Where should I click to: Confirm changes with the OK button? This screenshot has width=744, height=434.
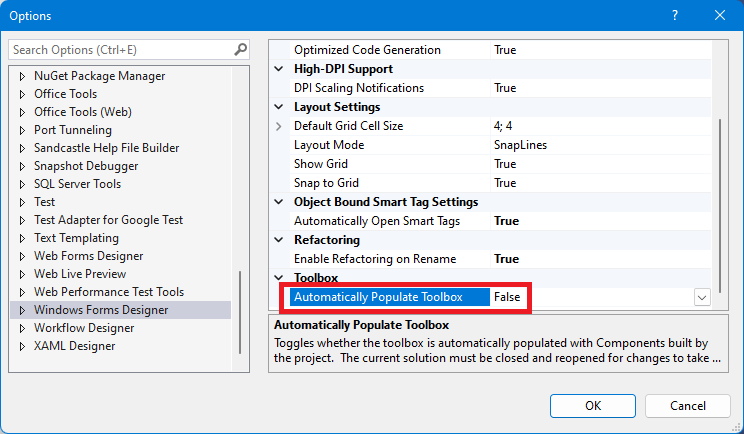pos(593,406)
